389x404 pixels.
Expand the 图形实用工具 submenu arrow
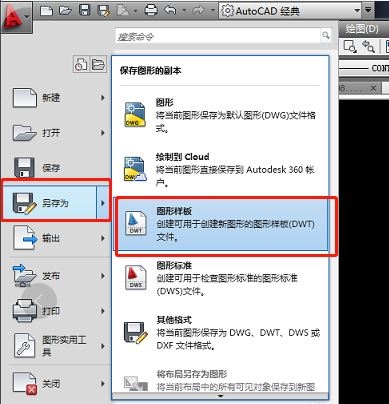coord(103,346)
